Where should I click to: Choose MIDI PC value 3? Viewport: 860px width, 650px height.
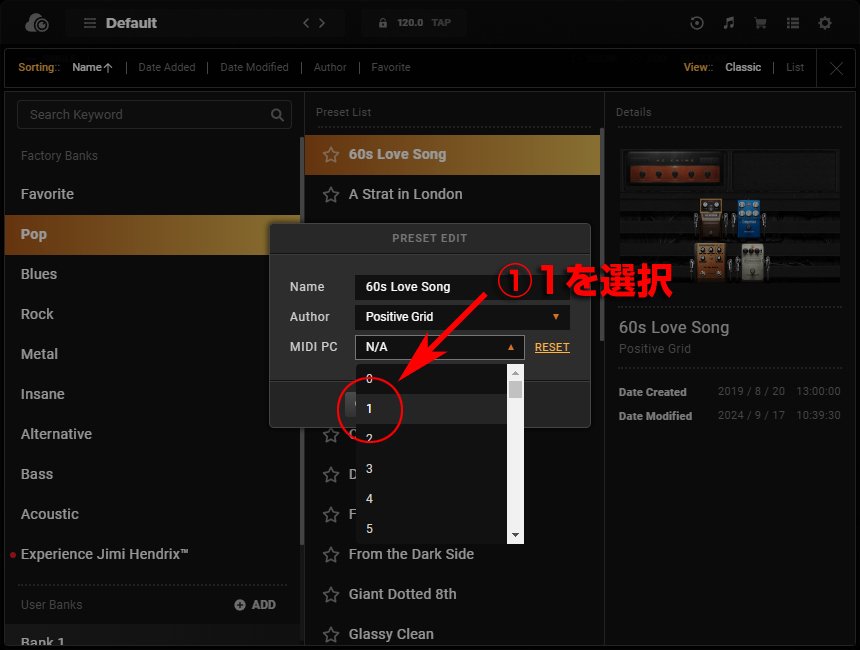click(431, 469)
